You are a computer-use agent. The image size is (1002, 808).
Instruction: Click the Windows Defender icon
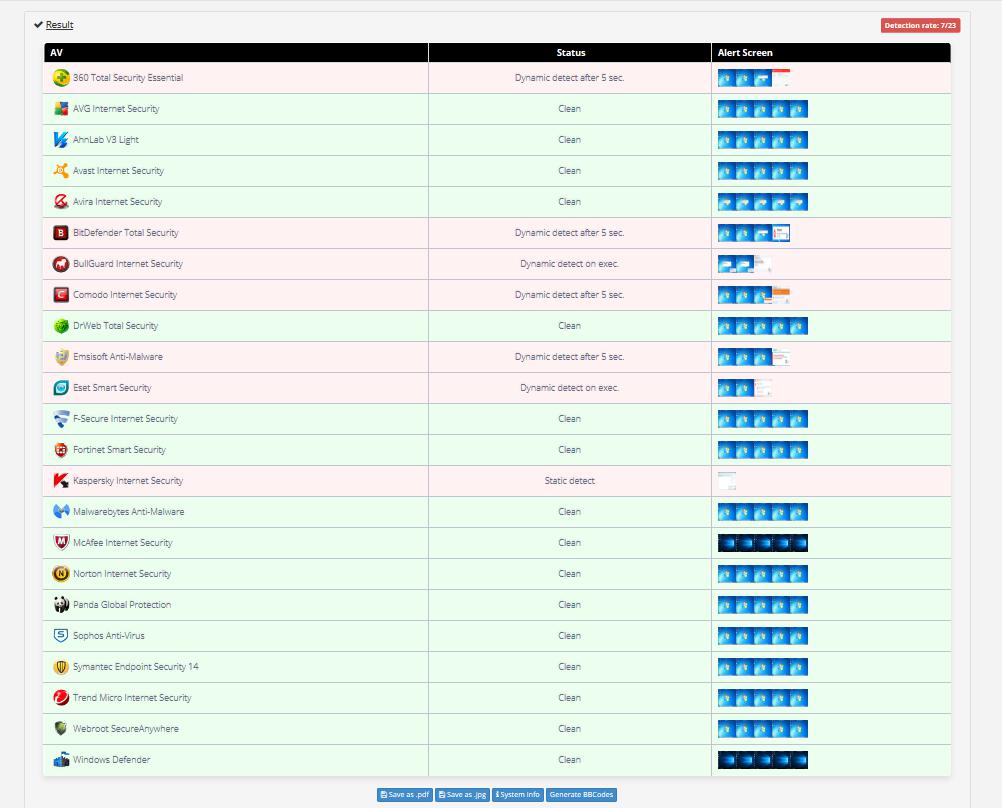61,759
